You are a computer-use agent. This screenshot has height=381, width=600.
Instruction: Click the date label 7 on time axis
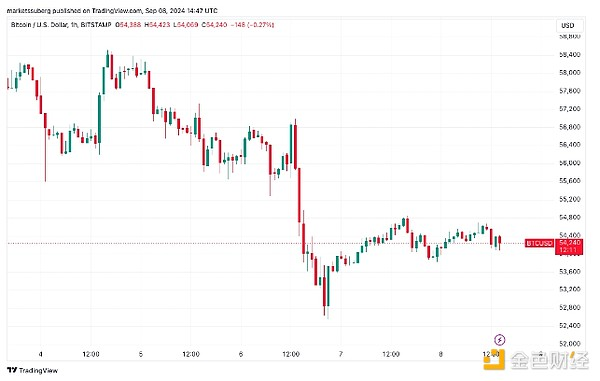341,354
